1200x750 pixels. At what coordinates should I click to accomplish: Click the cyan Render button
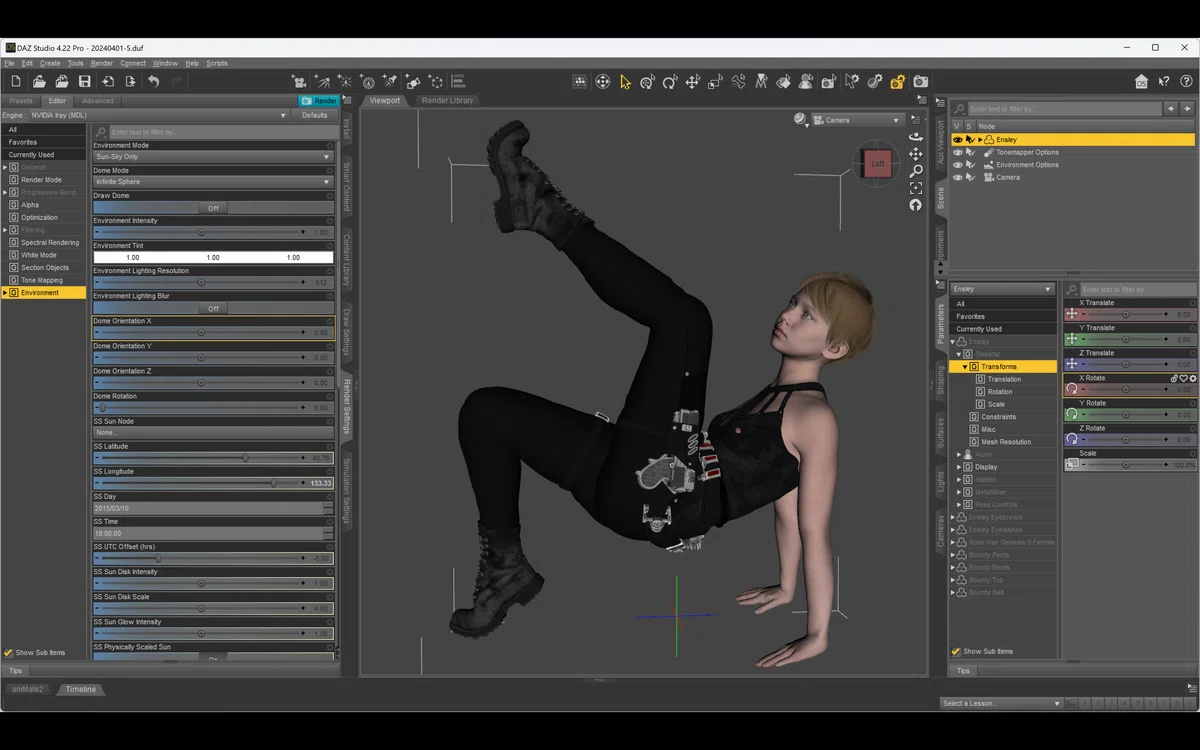(x=320, y=101)
